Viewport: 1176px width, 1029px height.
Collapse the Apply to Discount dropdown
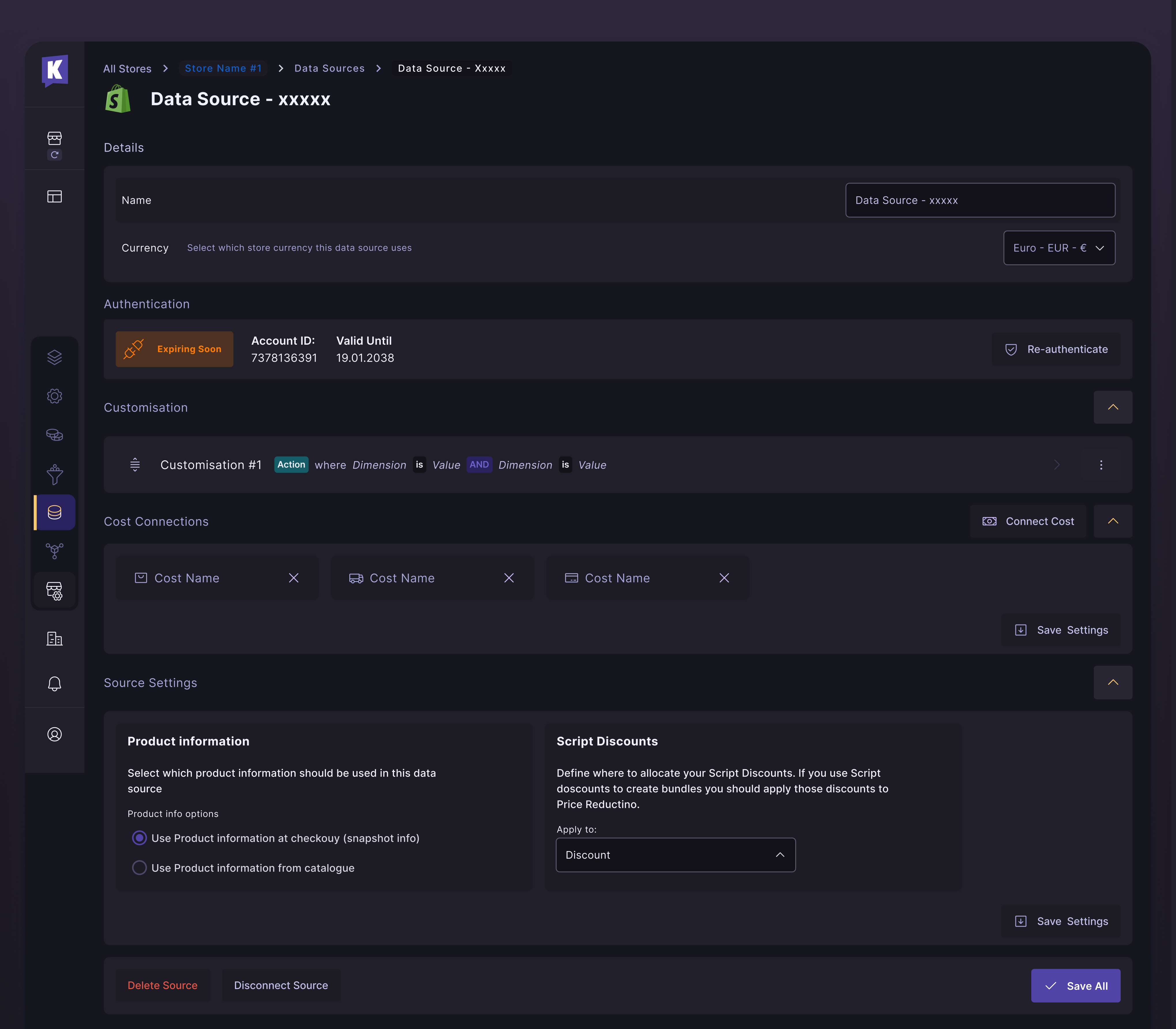pos(780,854)
